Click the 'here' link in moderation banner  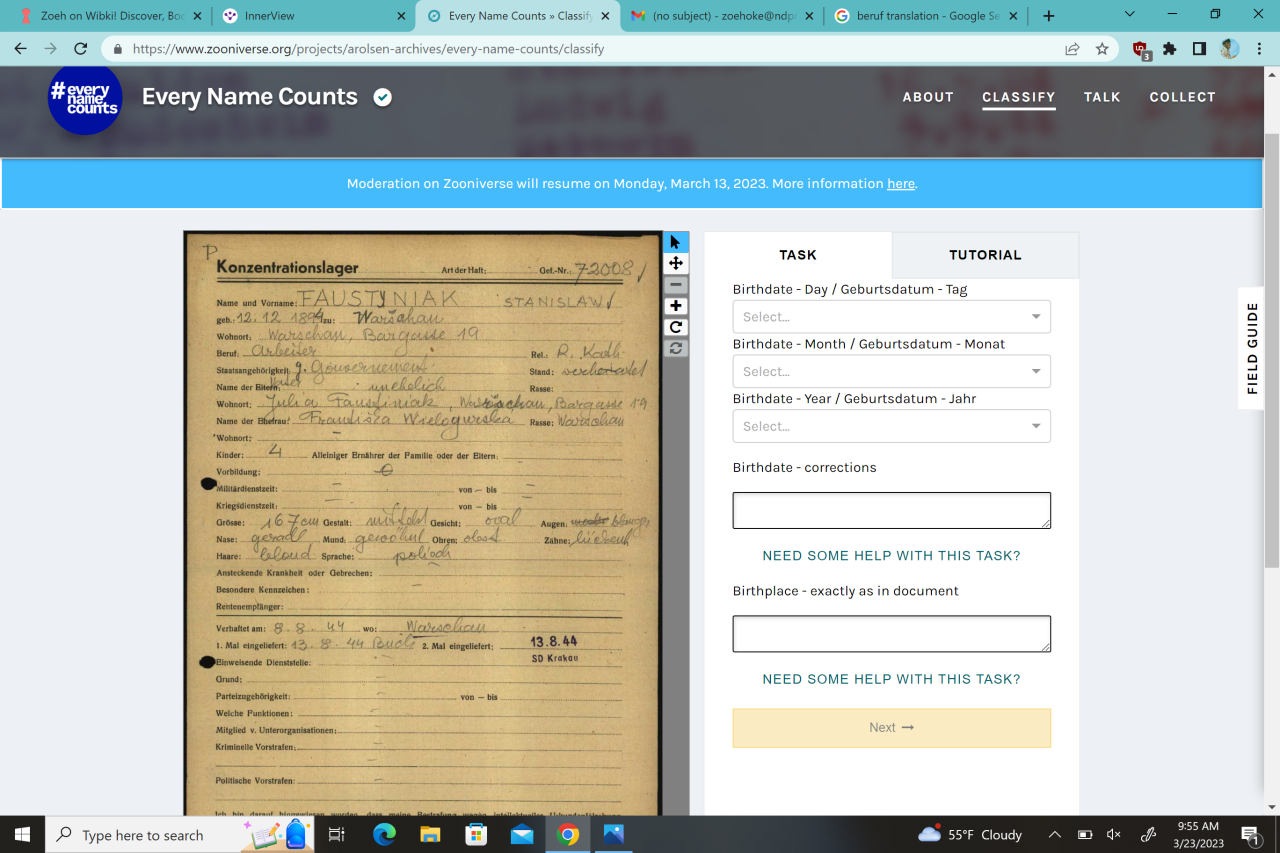(x=900, y=184)
